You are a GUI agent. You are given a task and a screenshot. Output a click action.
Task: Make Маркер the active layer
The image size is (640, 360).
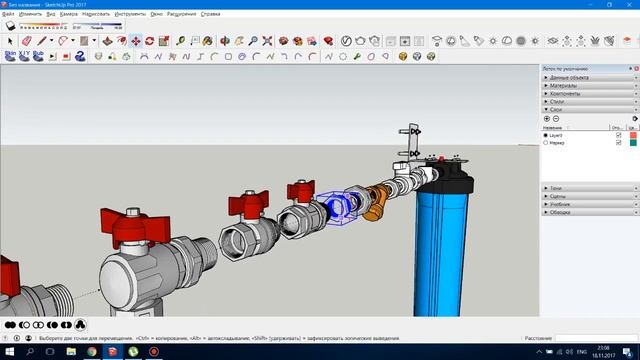[x=546, y=143]
